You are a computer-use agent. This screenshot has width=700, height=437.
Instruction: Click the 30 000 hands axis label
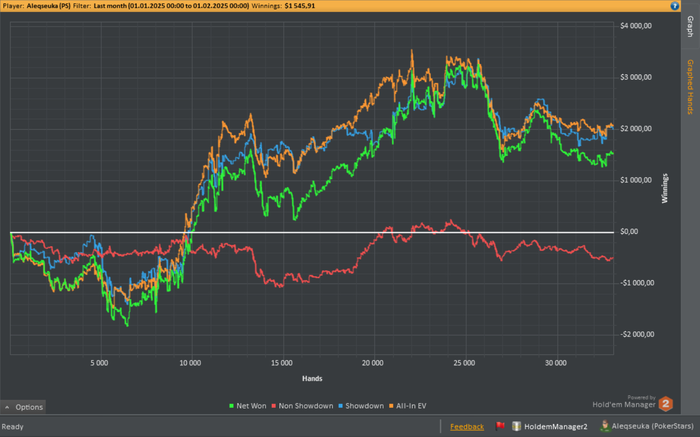[556, 363]
